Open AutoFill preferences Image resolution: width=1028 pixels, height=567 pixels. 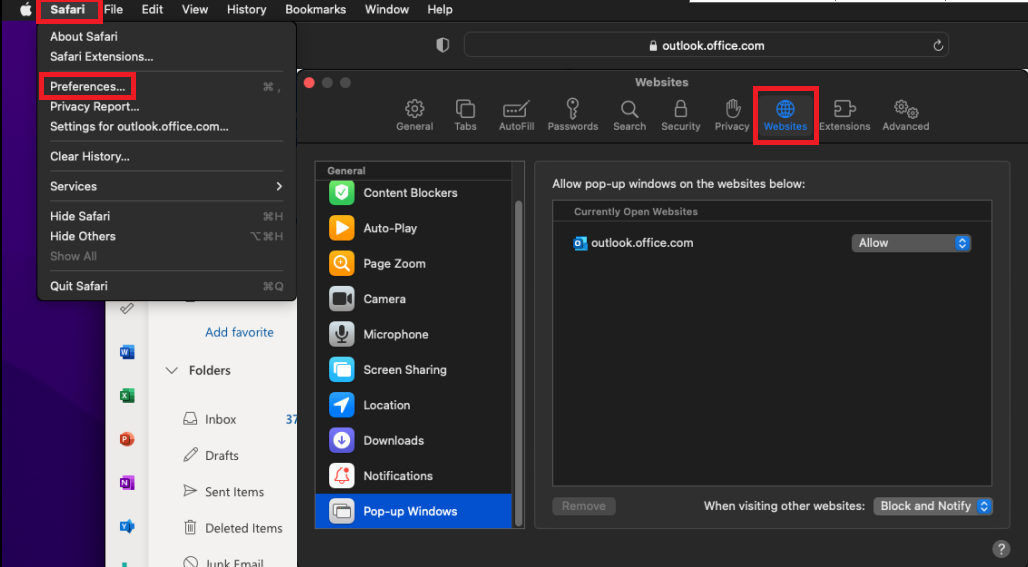516,114
